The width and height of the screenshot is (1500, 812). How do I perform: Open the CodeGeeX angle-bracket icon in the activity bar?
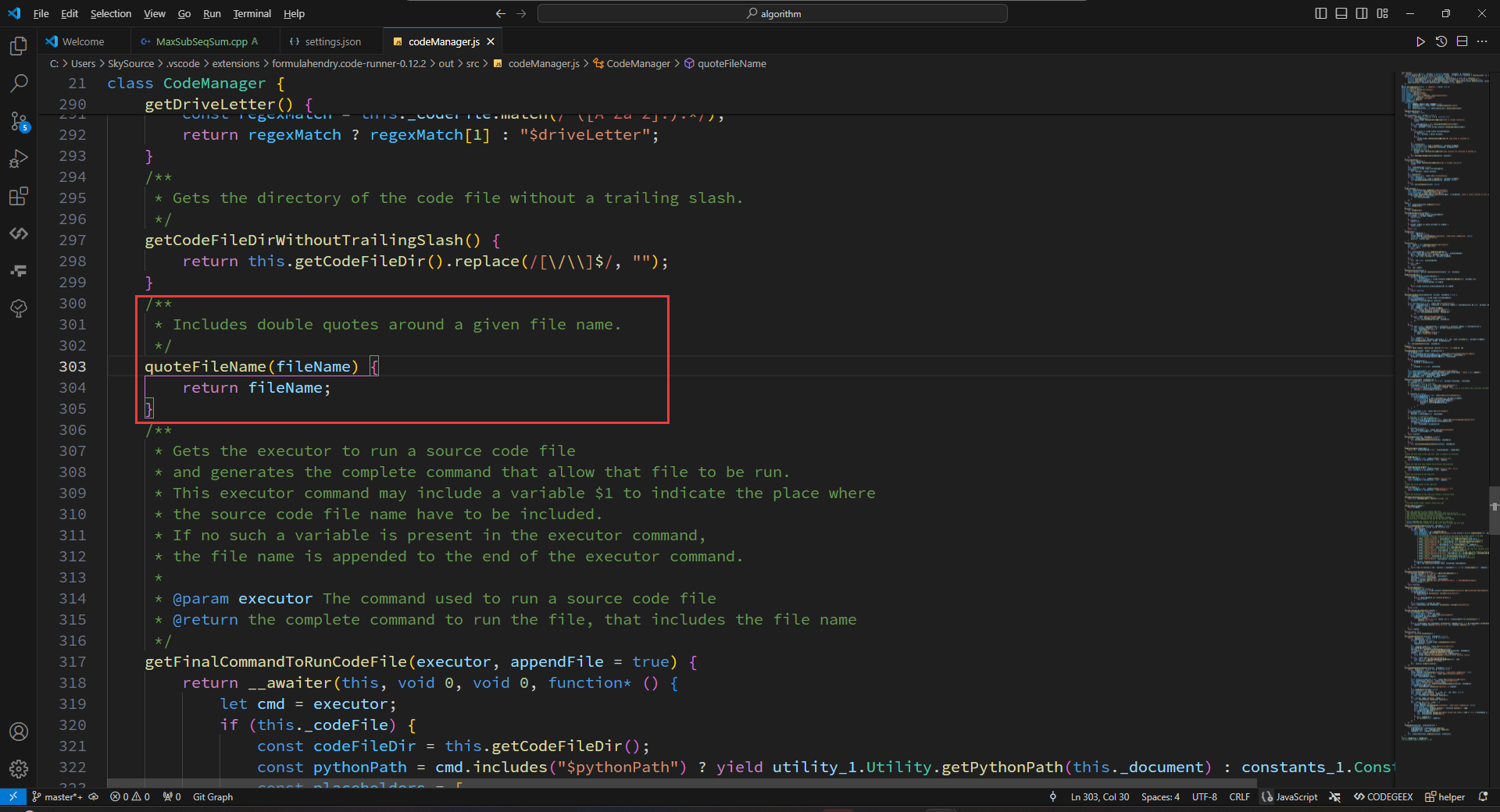19,233
